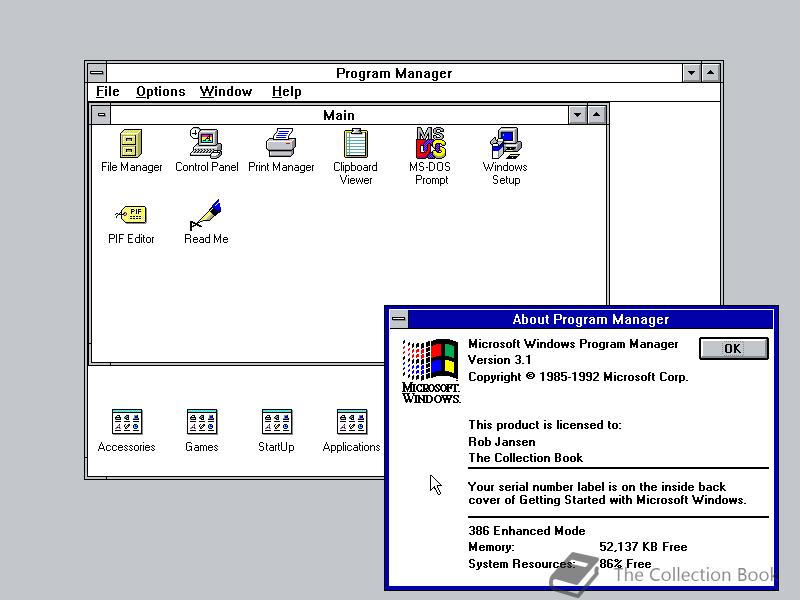This screenshot has width=800, height=600.
Task: Click the 'Copyright © 1985-1992 Microsoft Corp.' line
Action: 578,377
